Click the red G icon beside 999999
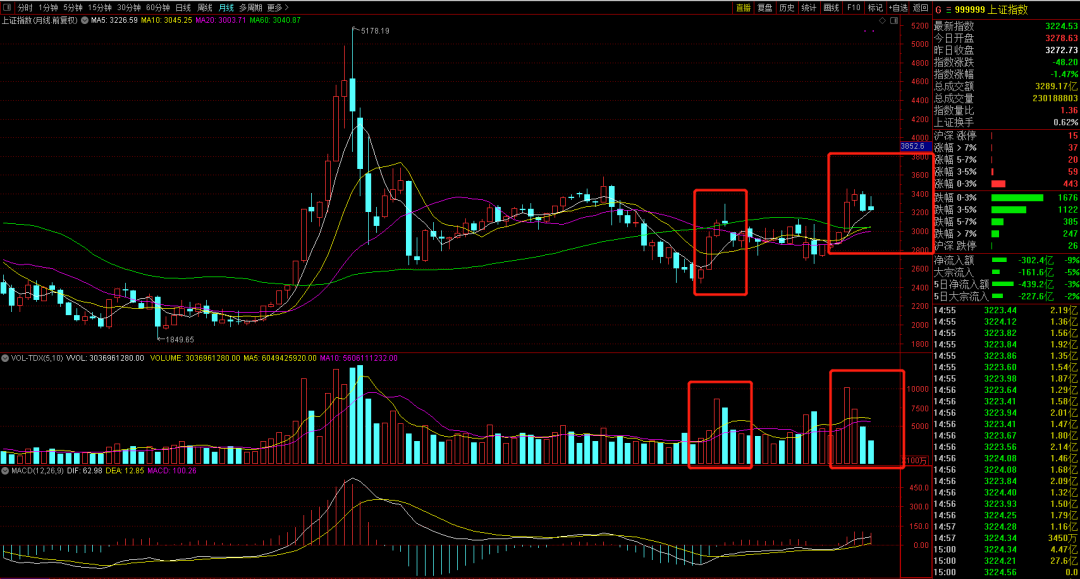Viewport: 1080px width, 579px height. pos(938,10)
